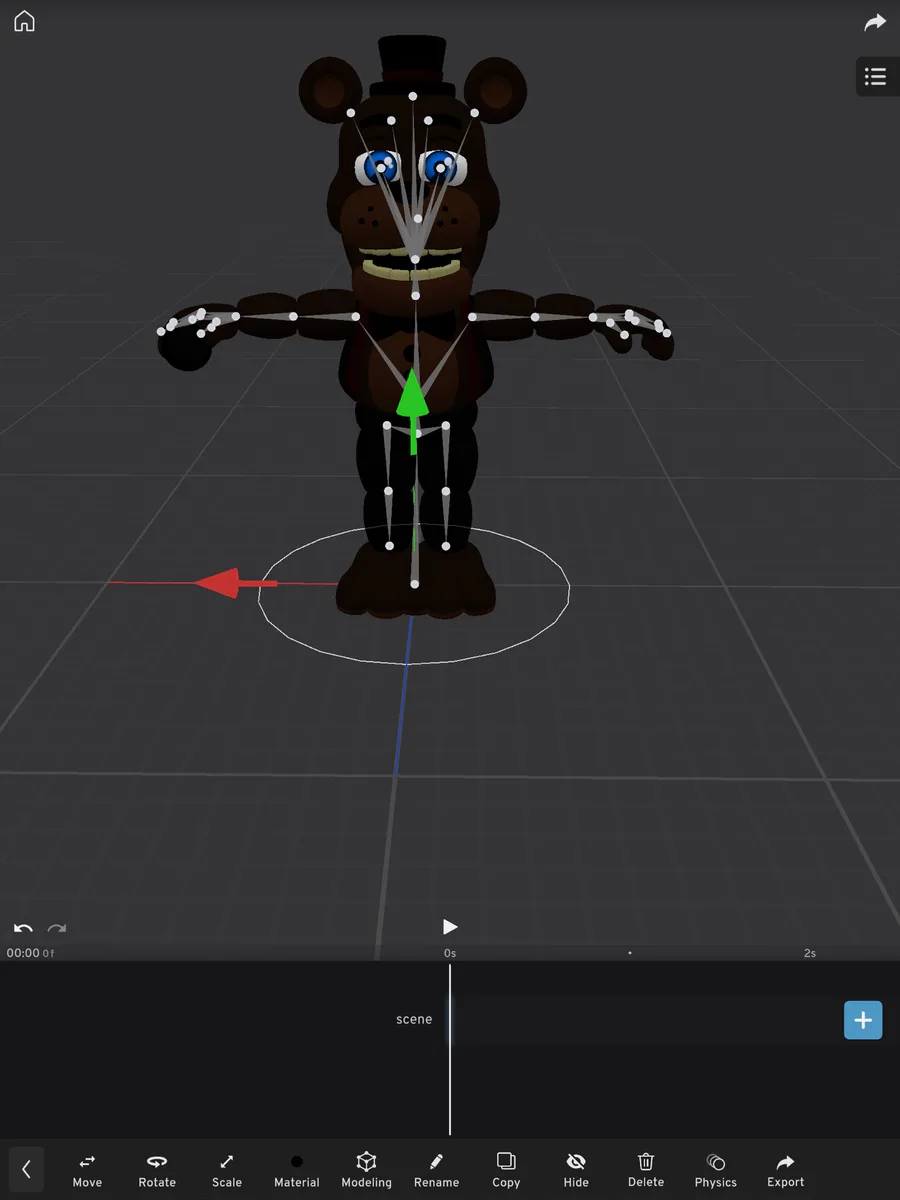The image size is (900, 1200).
Task: Collapse the bottom toolbar with back chevron
Action: [x=26, y=1168]
